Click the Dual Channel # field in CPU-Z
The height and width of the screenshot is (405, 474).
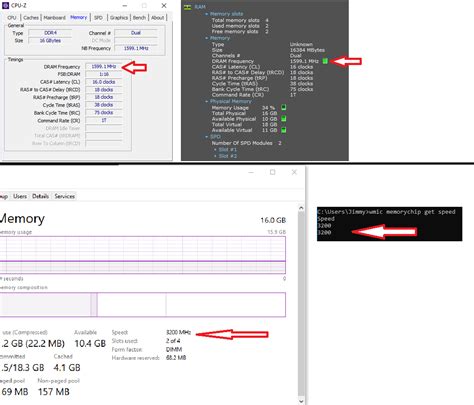pyautogui.click(x=136, y=33)
